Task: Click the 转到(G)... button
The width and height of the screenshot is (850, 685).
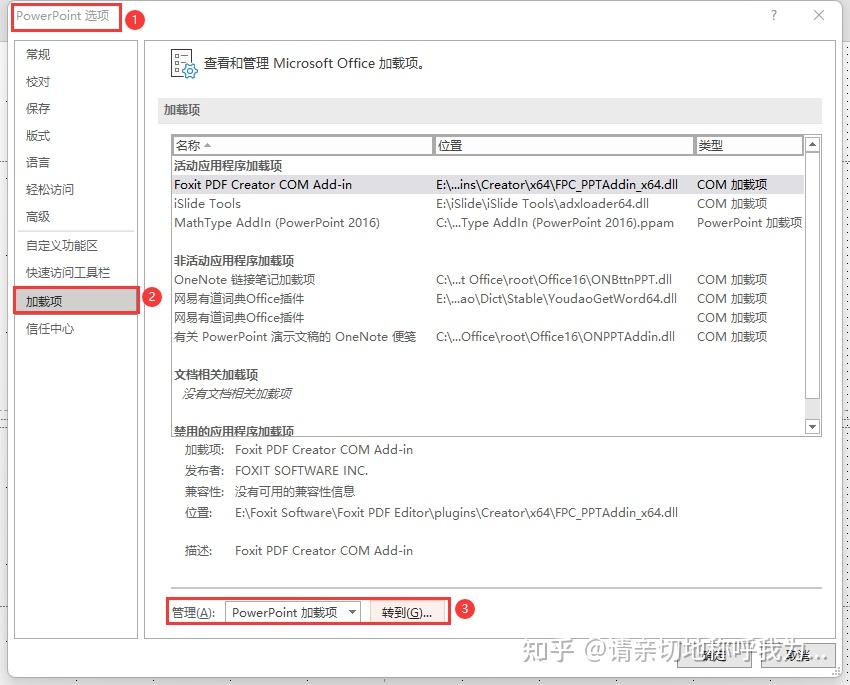Action: point(407,612)
